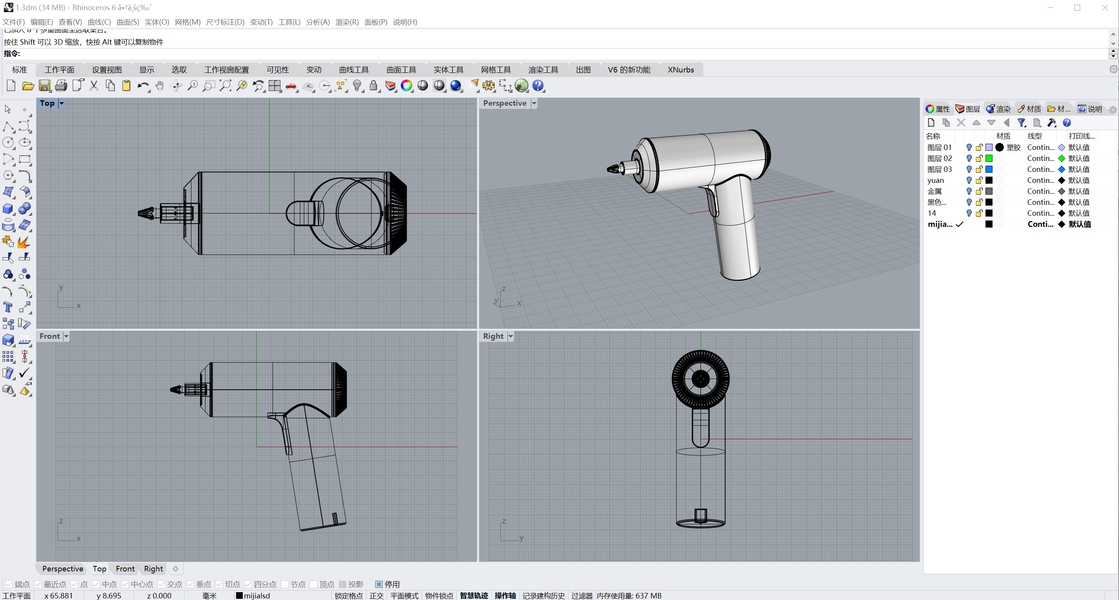Screen dimensions: 1119x600
Task: Toggle 平面模式 in status bar
Action: point(404,596)
